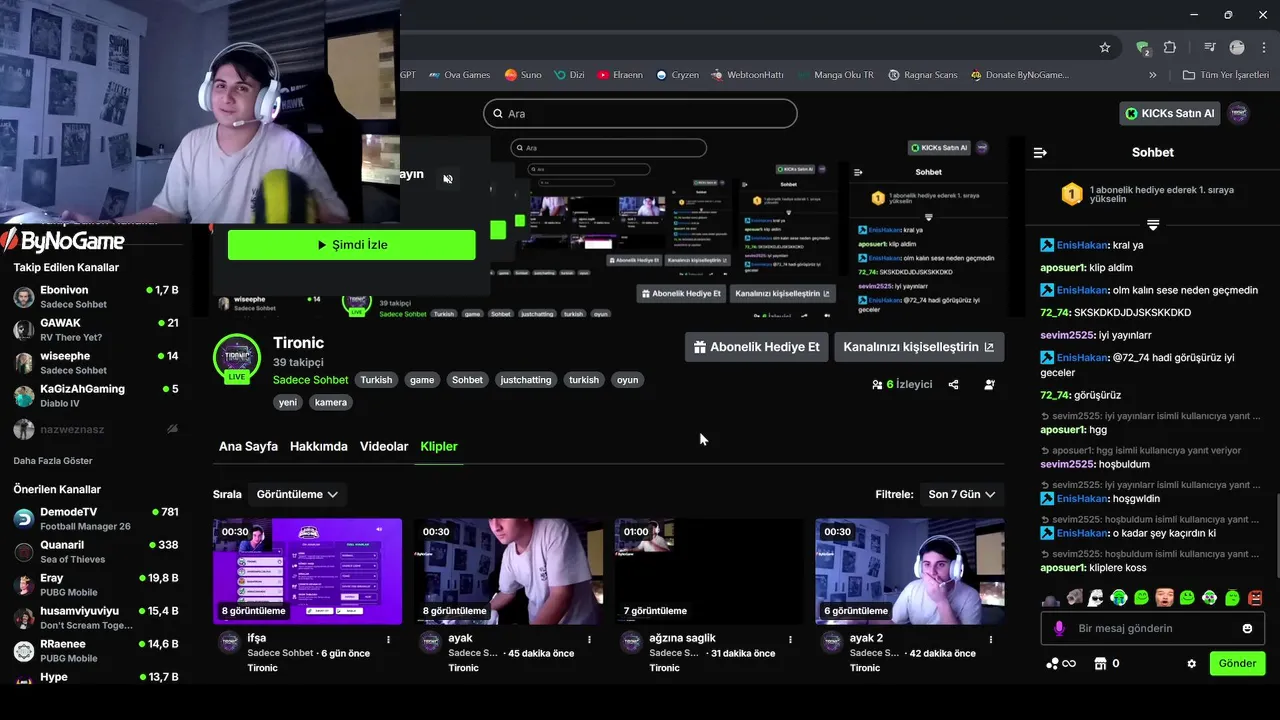The height and width of the screenshot is (720, 1280).
Task: Open GAWAK channel in sidebar
Action: pos(95,330)
